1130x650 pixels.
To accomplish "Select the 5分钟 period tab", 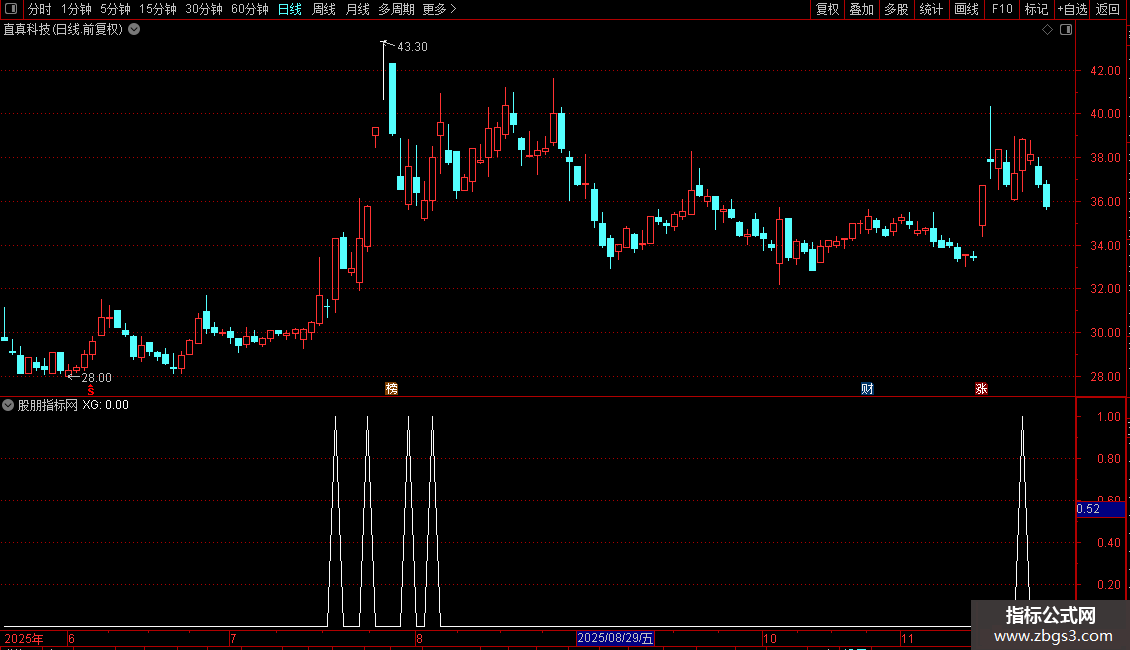I will click(x=115, y=9).
